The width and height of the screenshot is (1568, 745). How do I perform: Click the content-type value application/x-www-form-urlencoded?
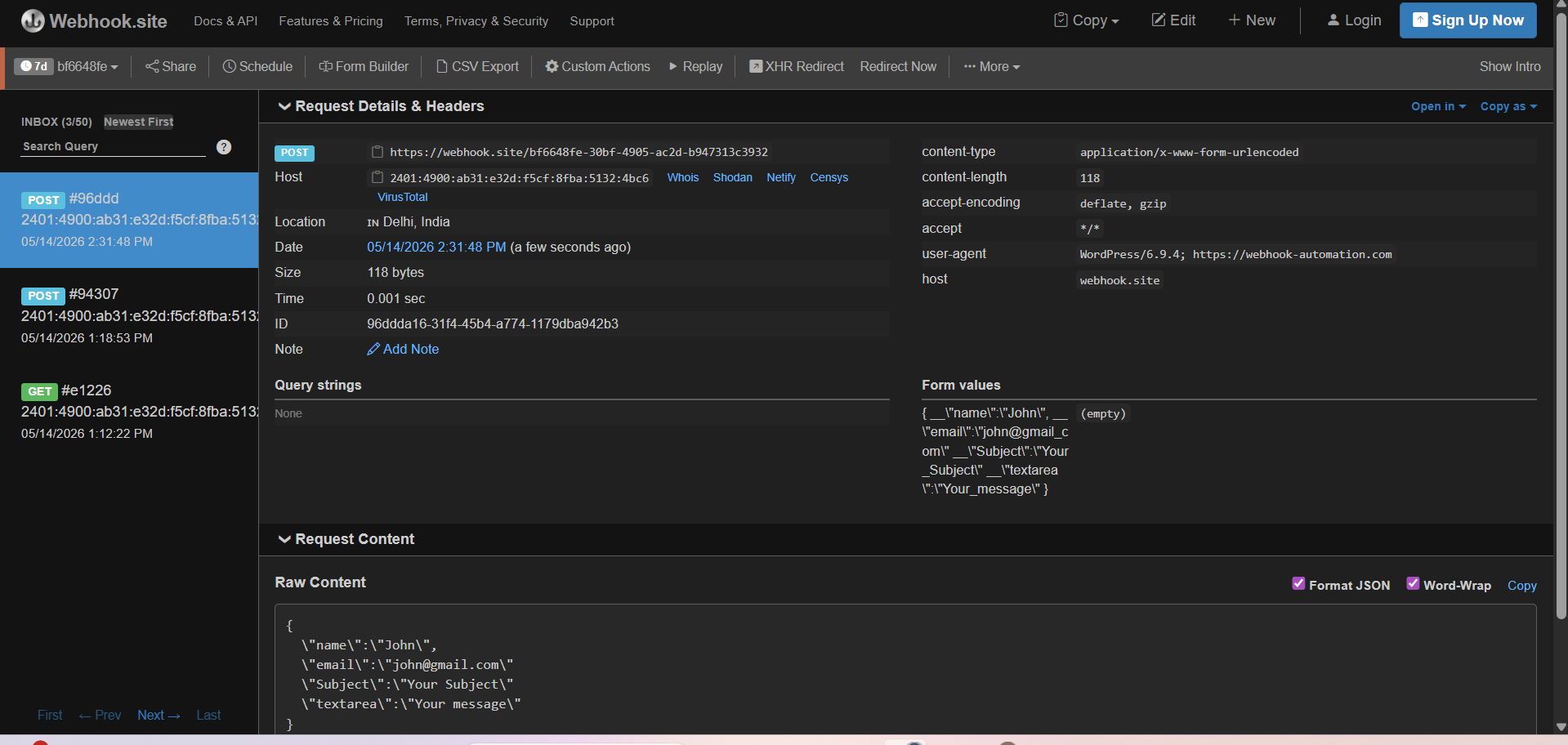point(1189,153)
